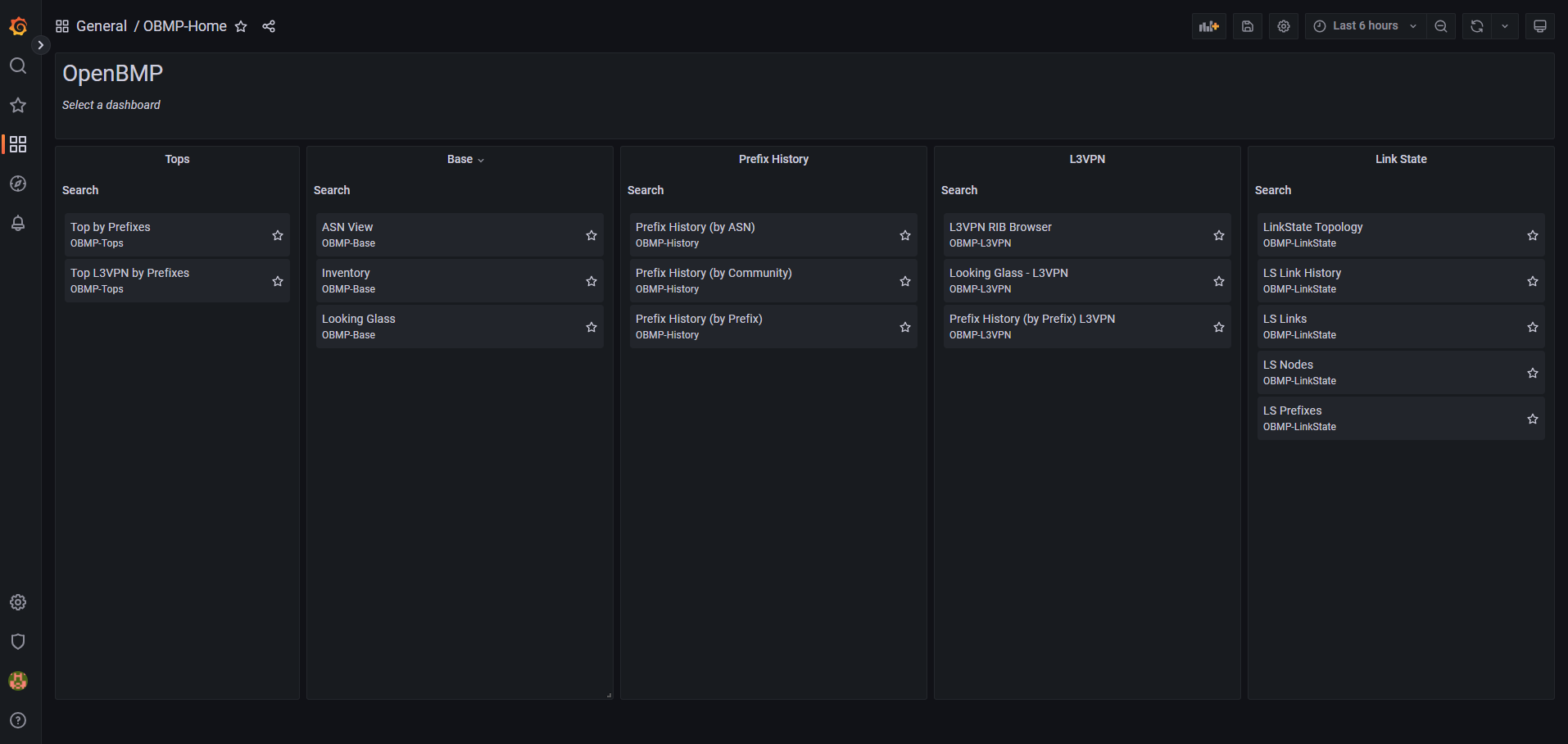Star the ASN View dashboard
Viewport: 1568px width, 744px height.
591,235
